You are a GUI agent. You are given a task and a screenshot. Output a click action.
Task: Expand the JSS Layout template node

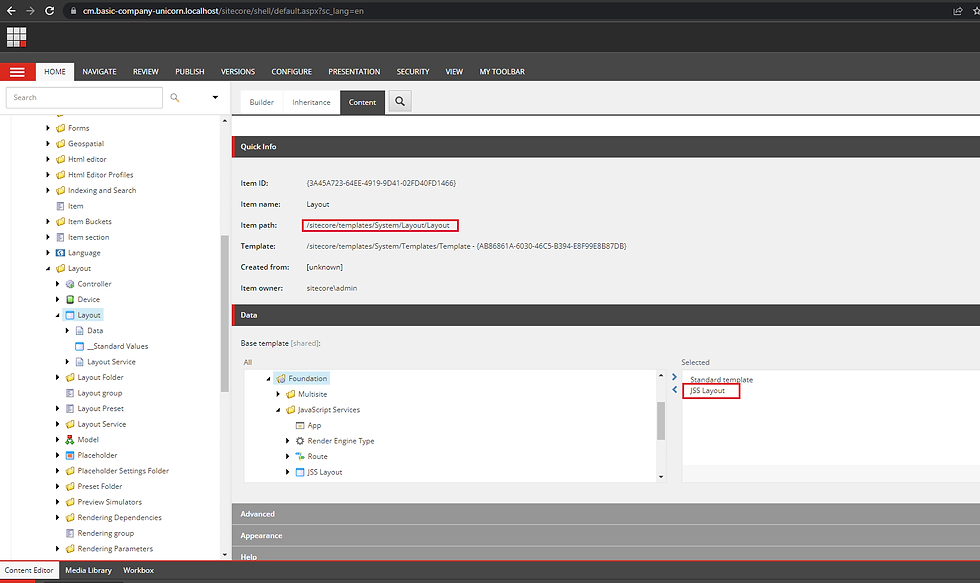click(288, 472)
